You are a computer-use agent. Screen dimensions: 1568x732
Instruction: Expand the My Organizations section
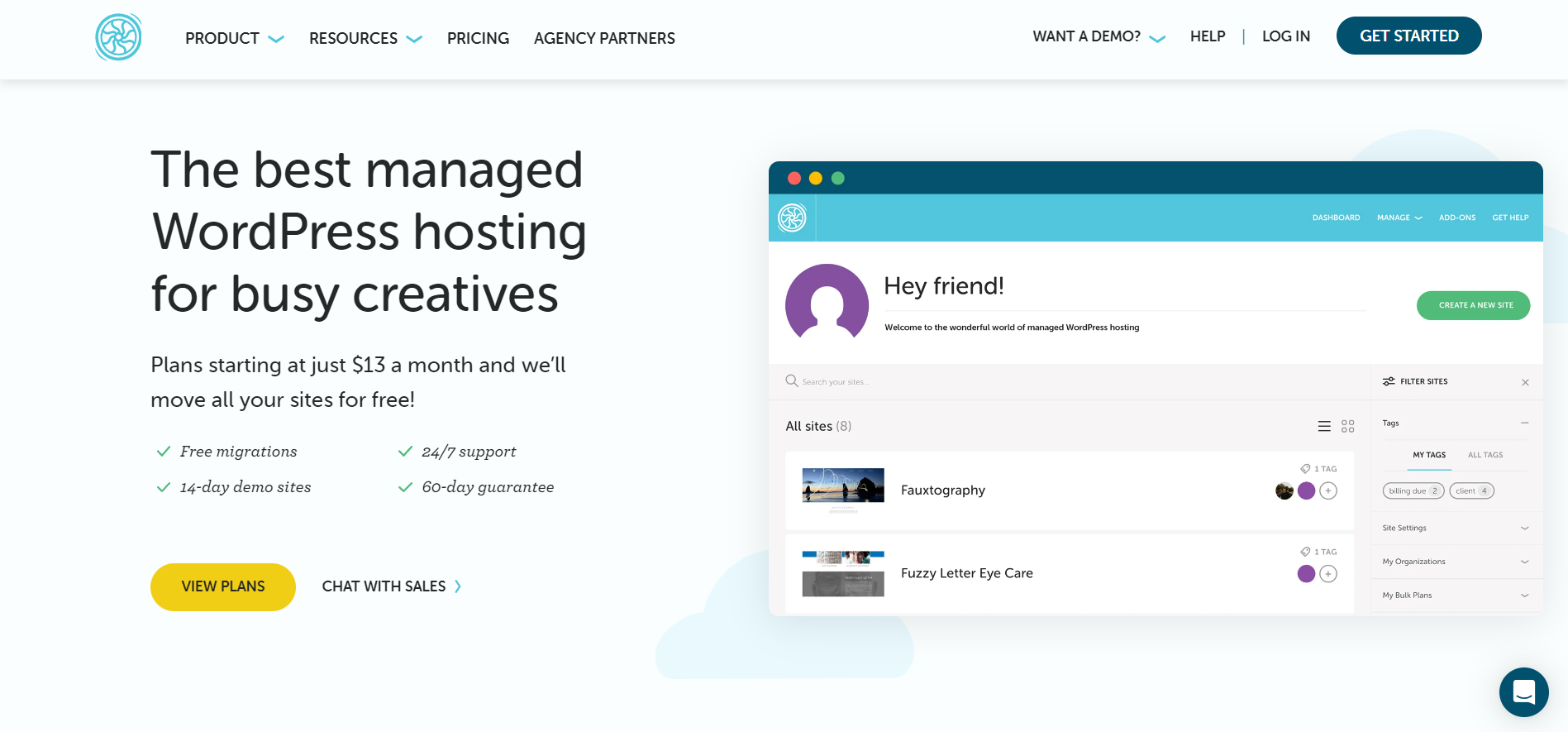tap(1455, 562)
